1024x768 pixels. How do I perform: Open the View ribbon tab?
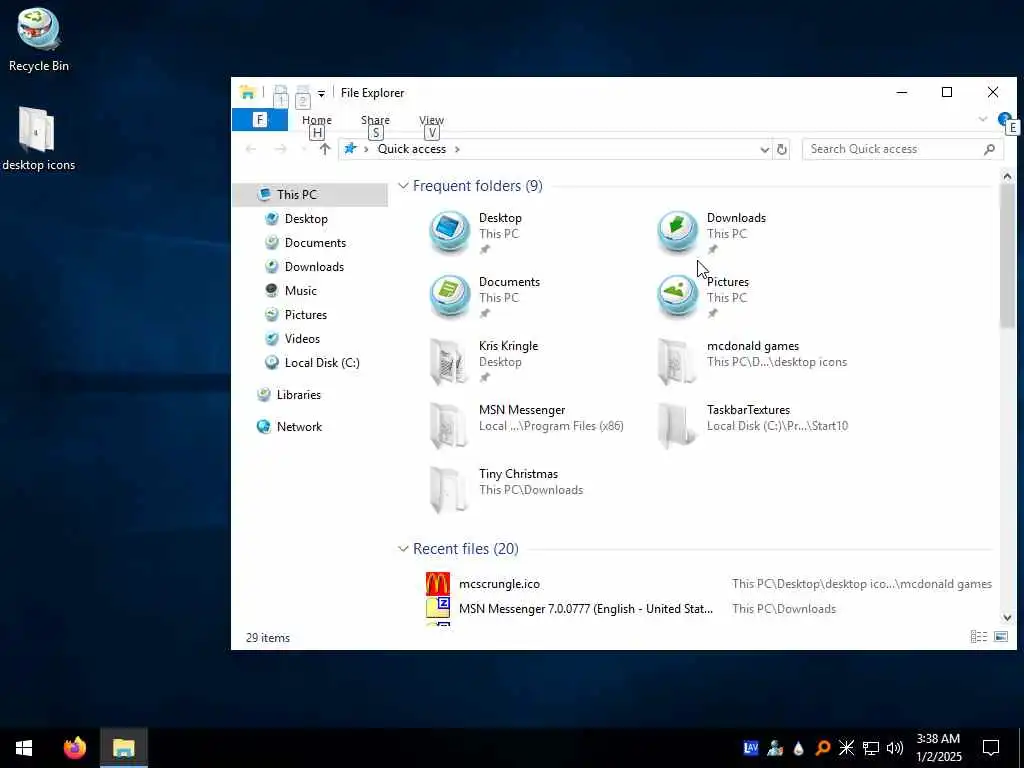tap(431, 120)
